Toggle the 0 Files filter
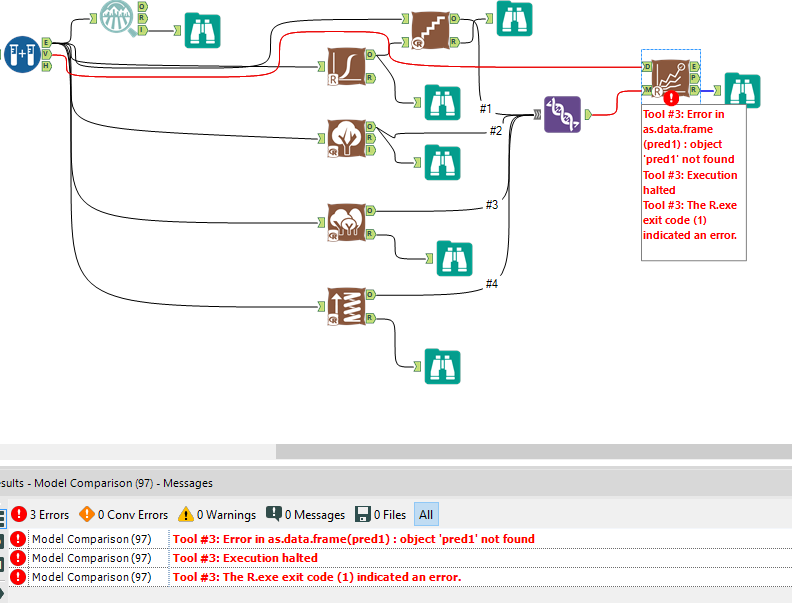 [380, 515]
